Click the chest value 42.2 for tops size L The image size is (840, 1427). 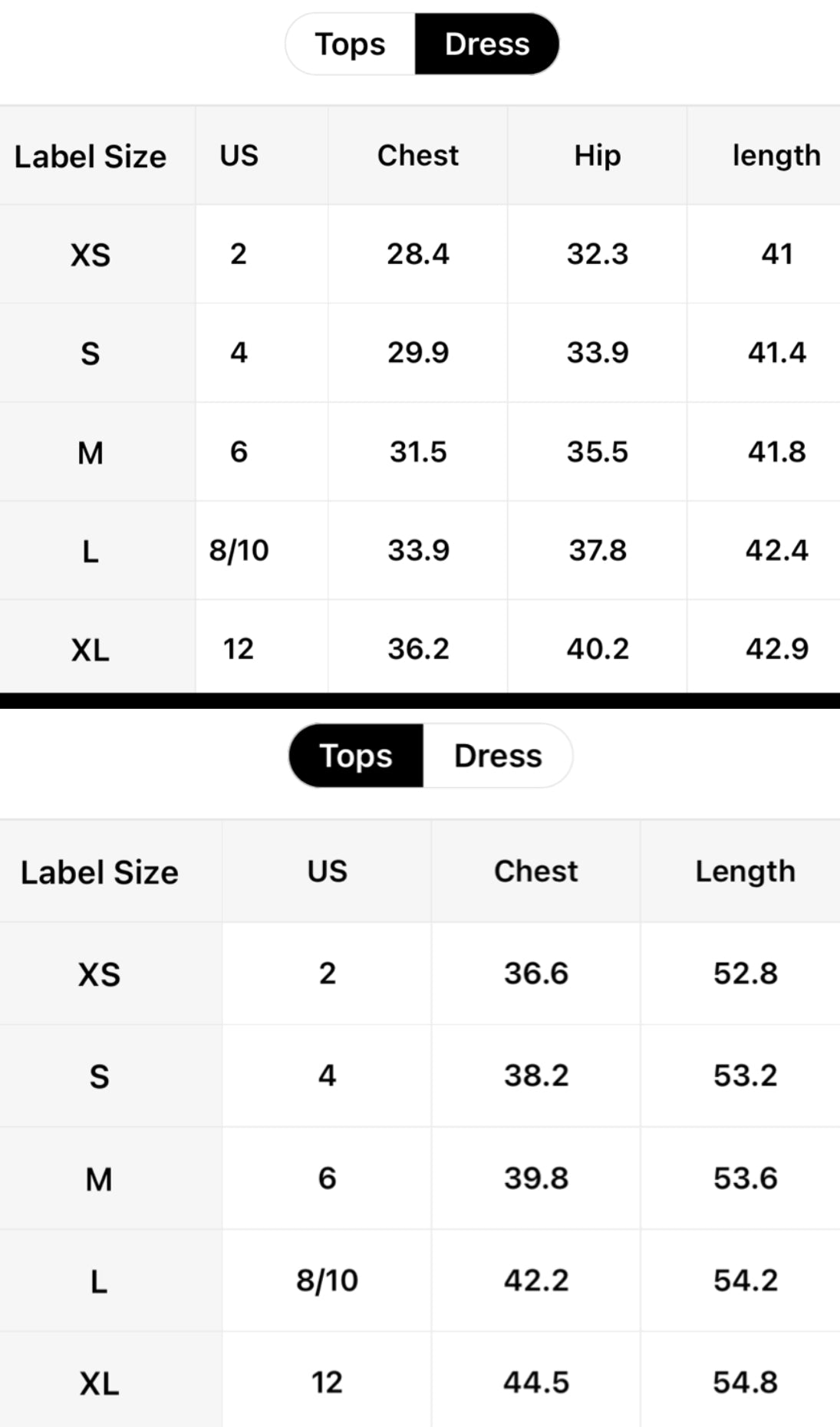tap(535, 1279)
